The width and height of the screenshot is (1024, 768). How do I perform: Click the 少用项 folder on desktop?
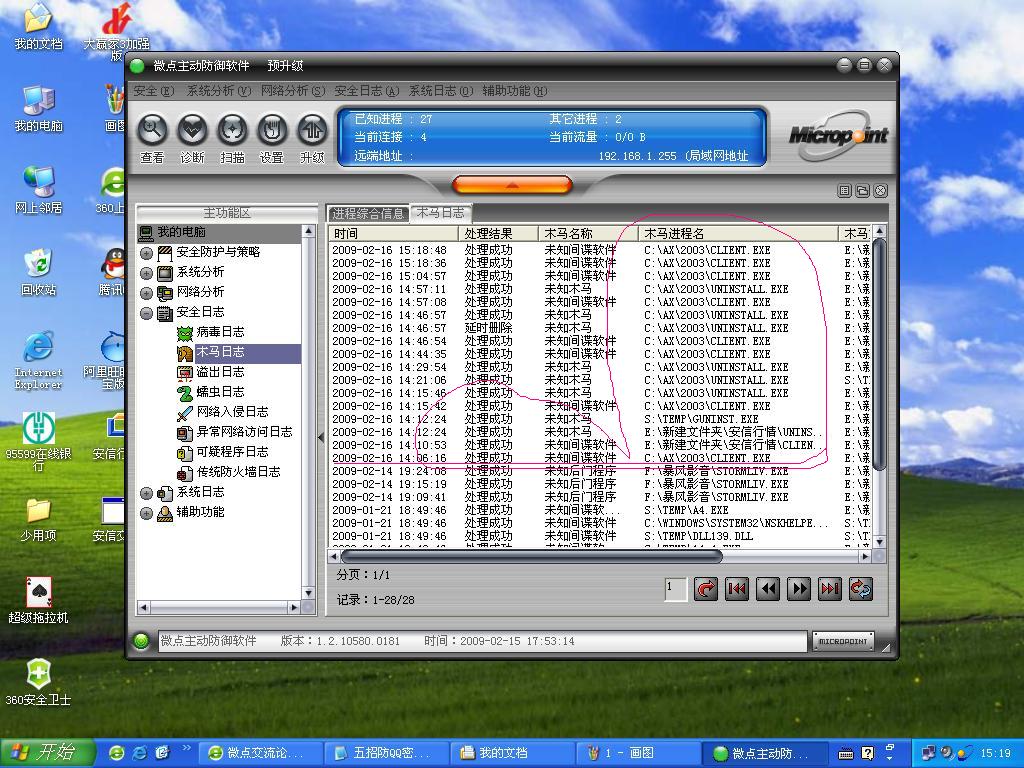(38, 520)
